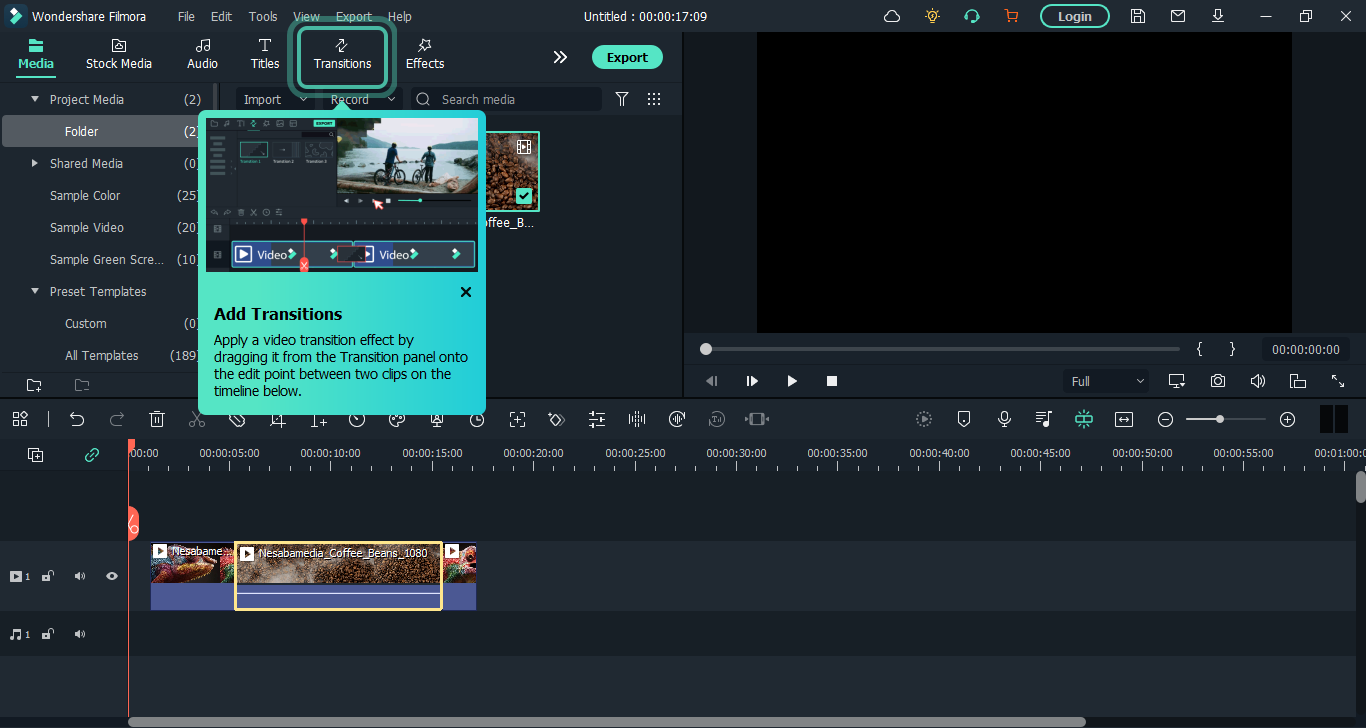
Task: Click the green Export button
Action: [627, 57]
